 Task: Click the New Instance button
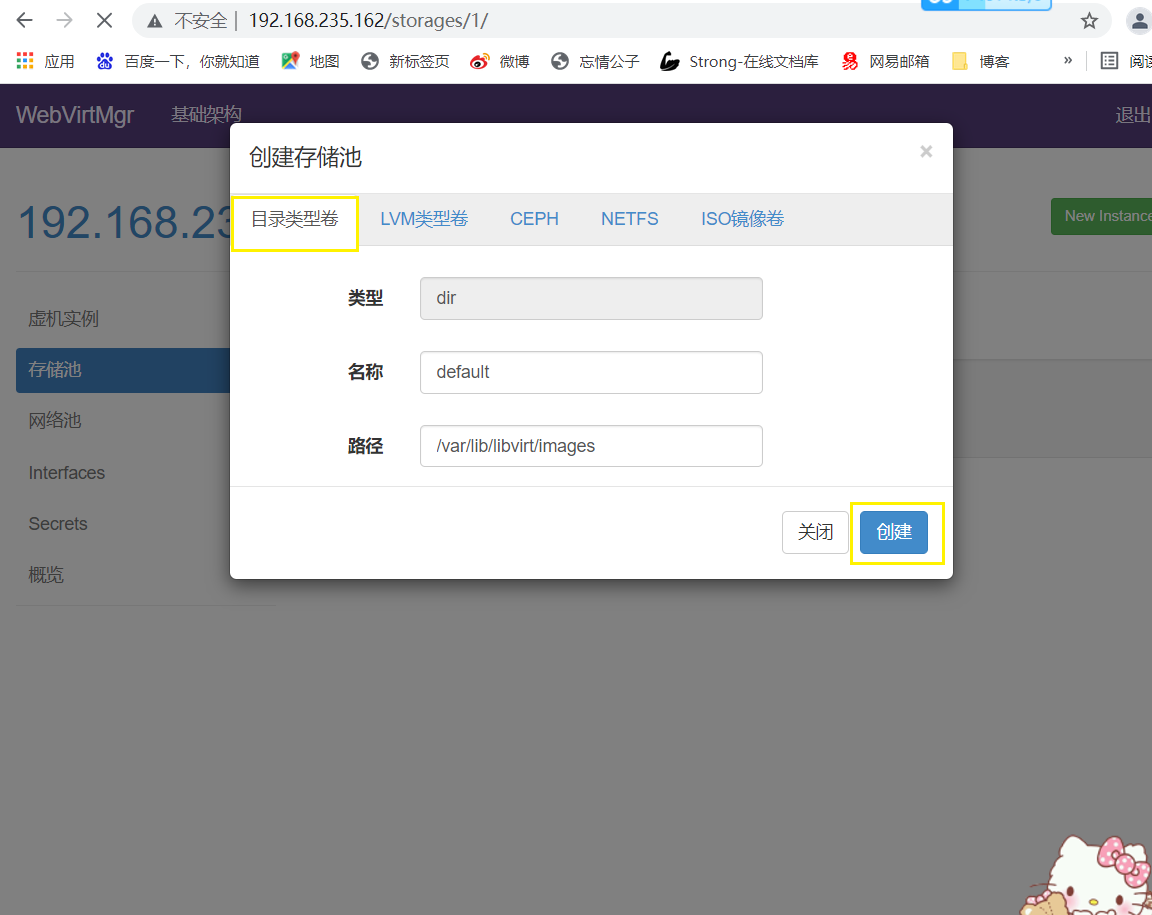(x=1113, y=215)
